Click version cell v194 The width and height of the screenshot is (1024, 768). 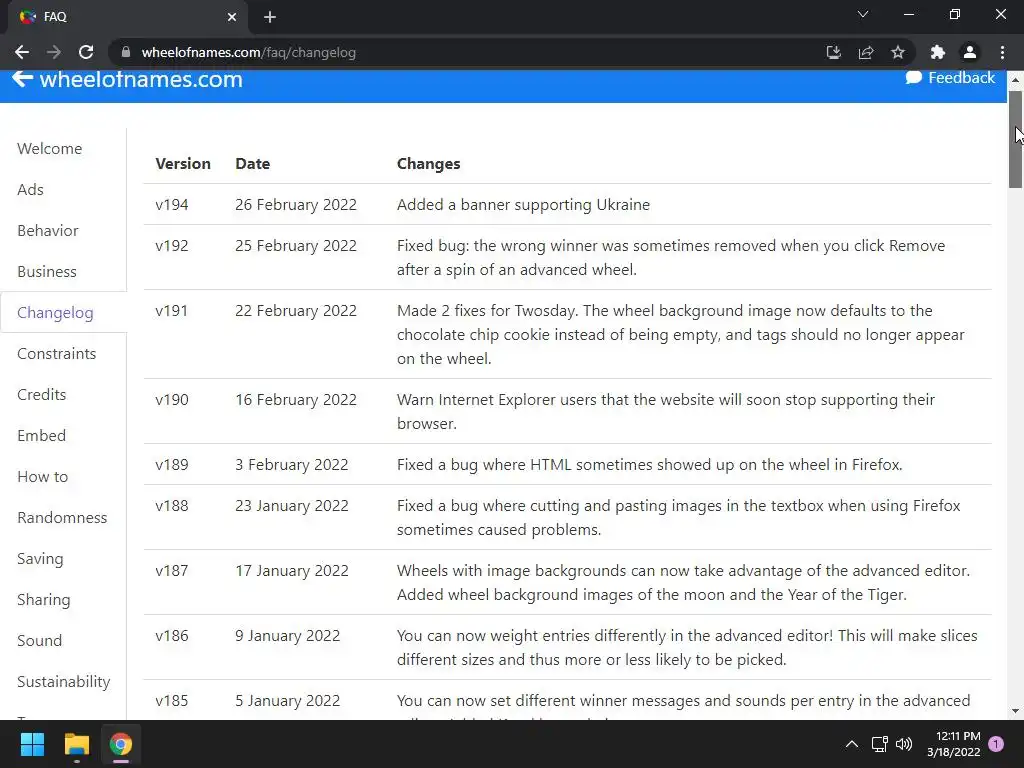click(172, 205)
